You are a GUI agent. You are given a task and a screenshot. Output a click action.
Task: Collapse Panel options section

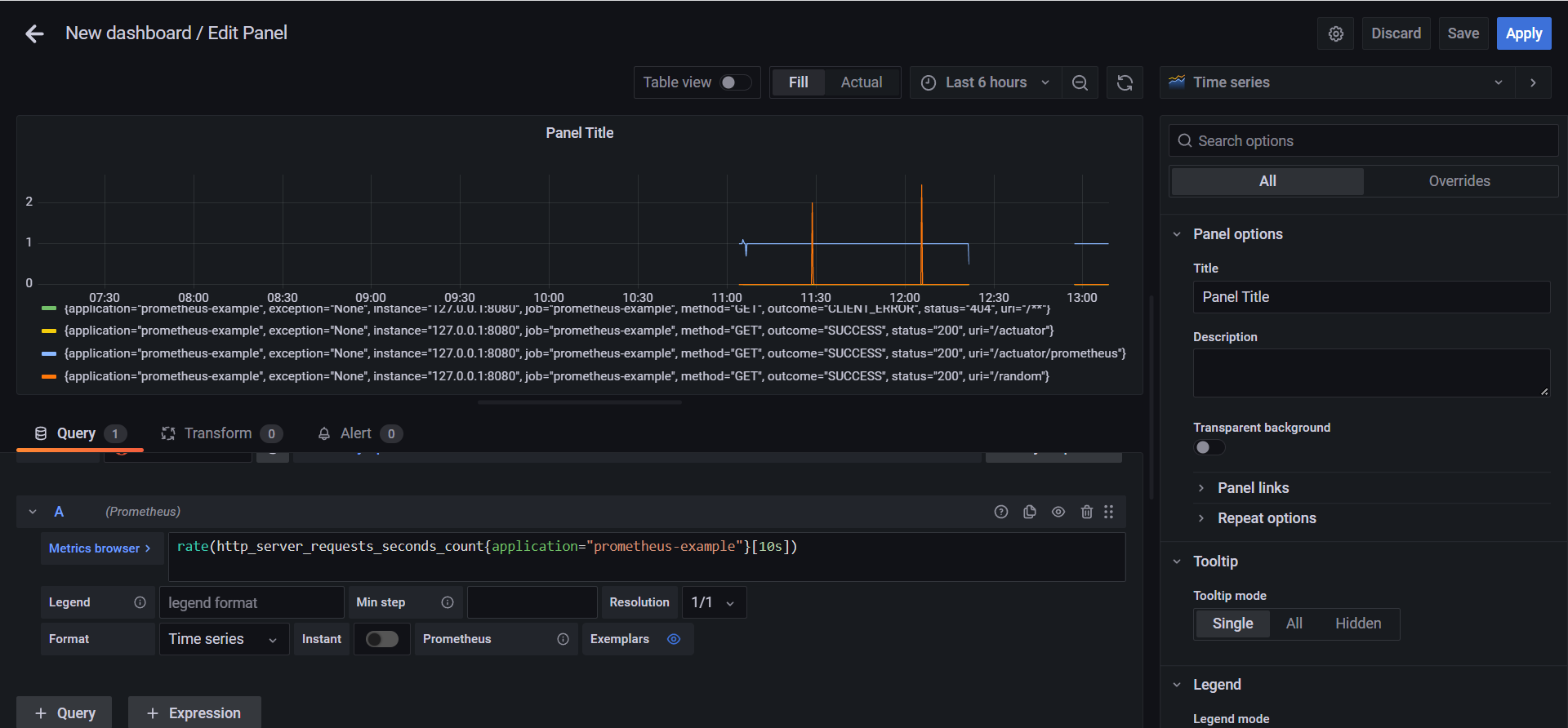pyautogui.click(x=1177, y=234)
